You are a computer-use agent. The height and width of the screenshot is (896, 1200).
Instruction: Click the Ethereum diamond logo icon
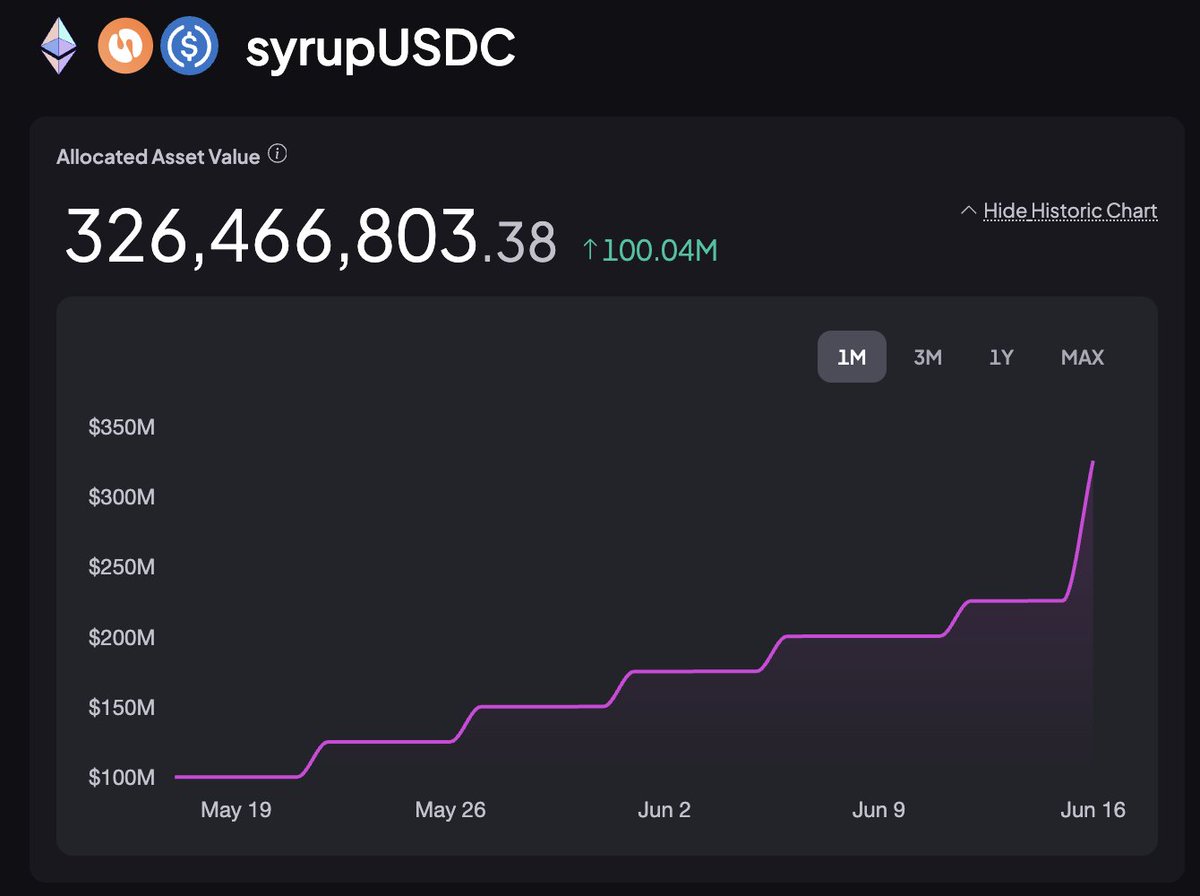(58, 46)
